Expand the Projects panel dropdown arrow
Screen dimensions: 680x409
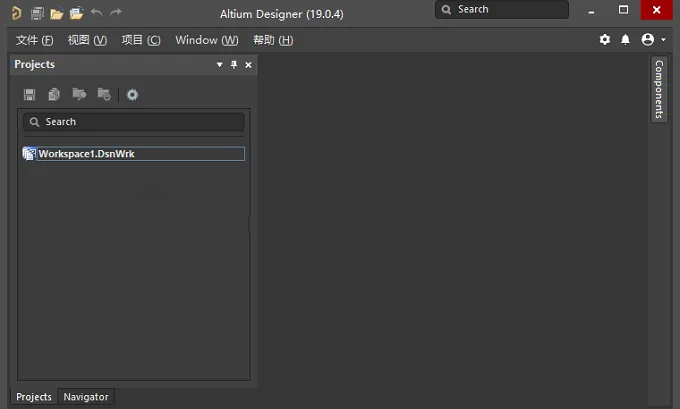point(219,65)
